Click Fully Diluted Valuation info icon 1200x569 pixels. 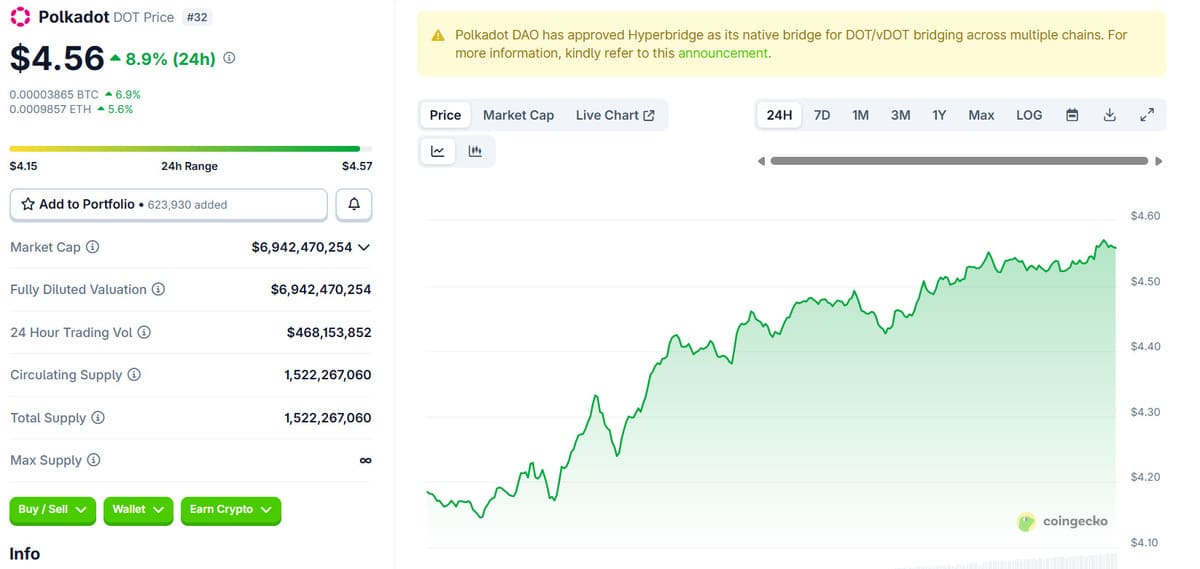tap(158, 289)
